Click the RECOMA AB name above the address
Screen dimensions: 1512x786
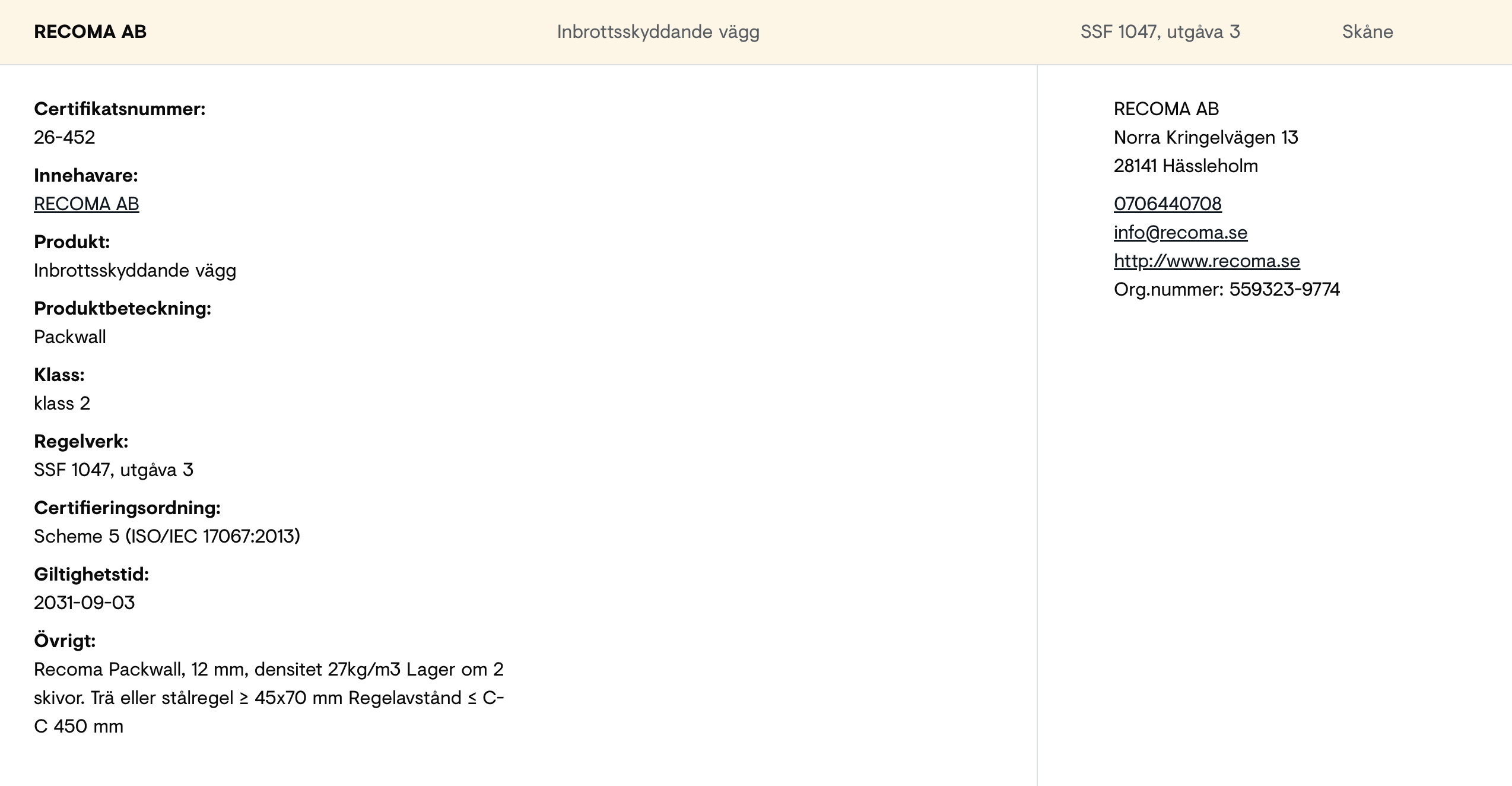pyautogui.click(x=1167, y=109)
